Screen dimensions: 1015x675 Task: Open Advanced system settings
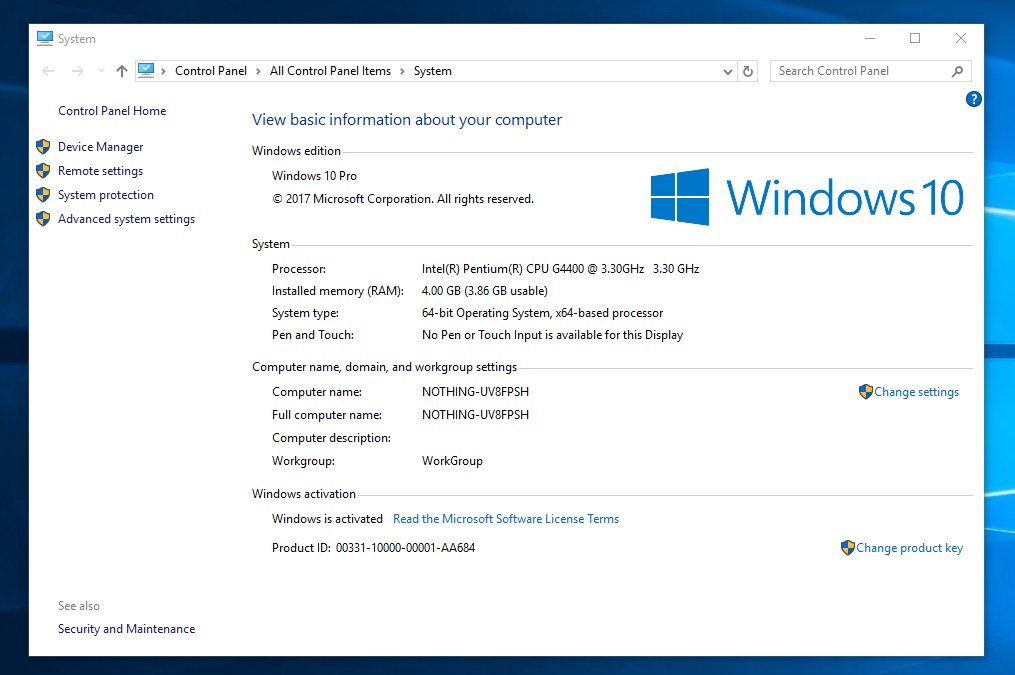126,219
